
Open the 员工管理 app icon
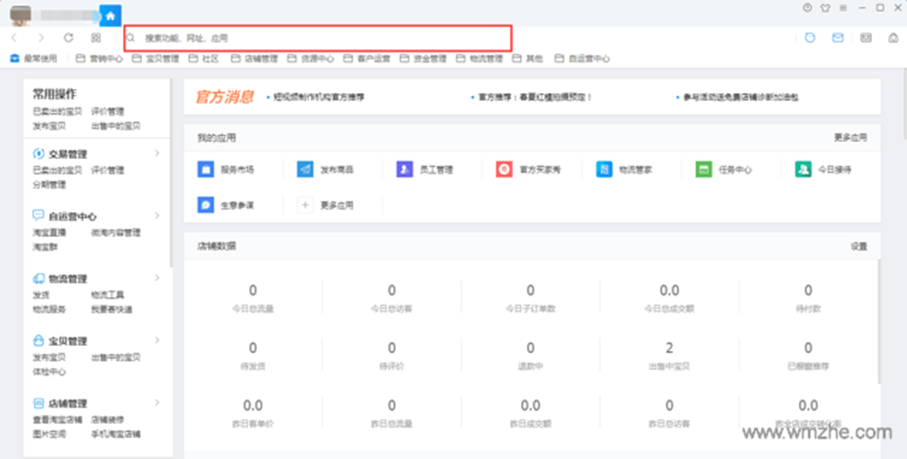(x=404, y=170)
